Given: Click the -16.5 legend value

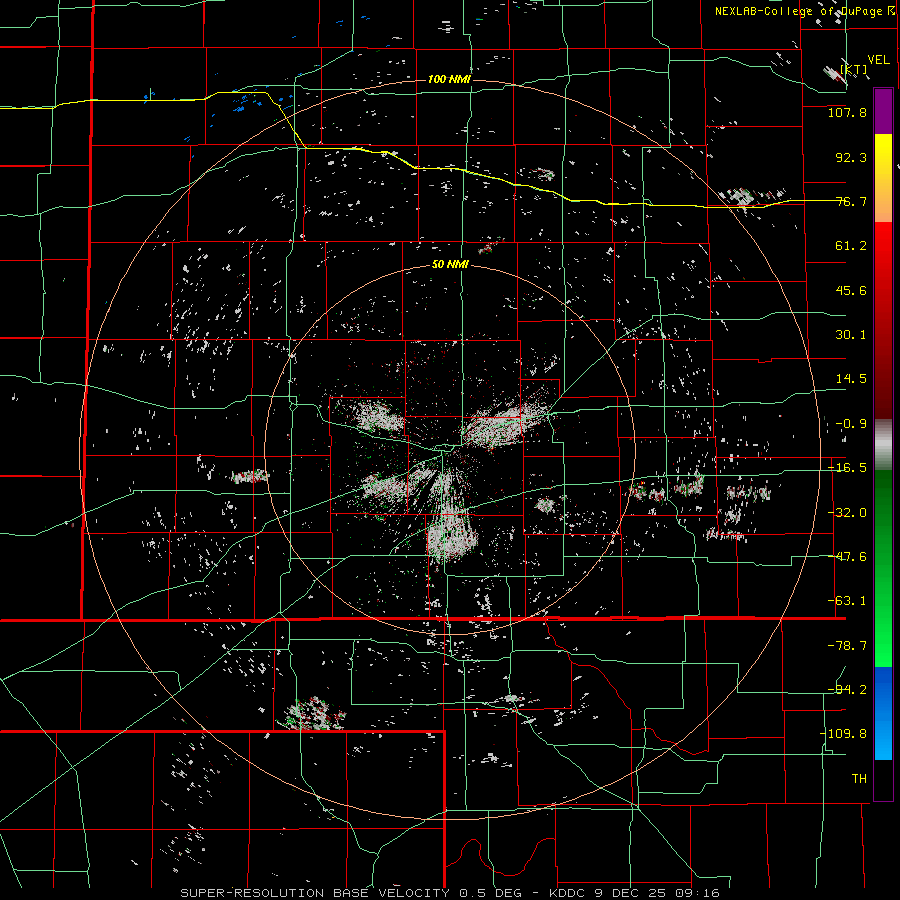Looking at the screenshot, I should point(847,468).
